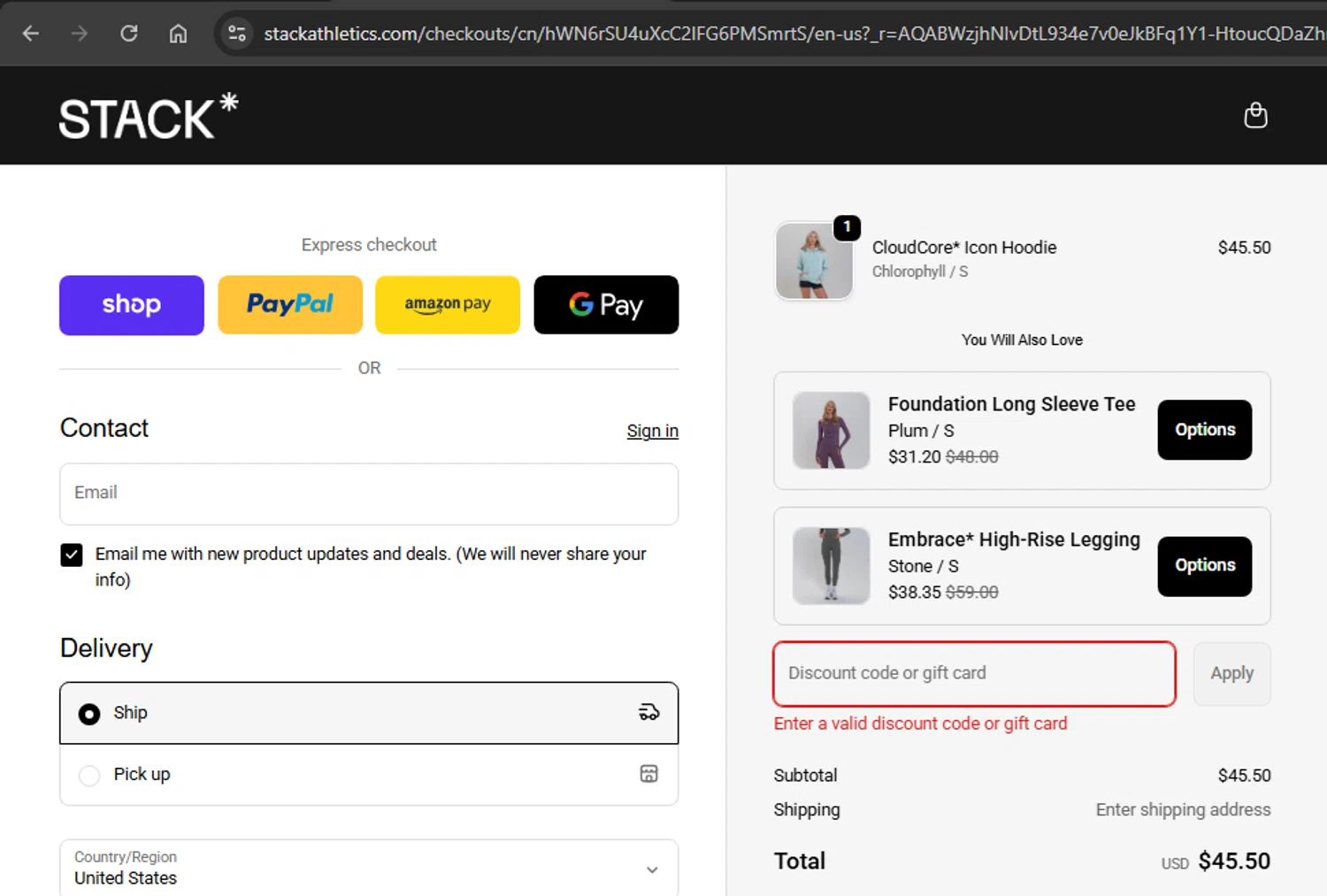Open the browser home page
The image size is (1327, 896).
pyautogui.click(x=178, y=34)
